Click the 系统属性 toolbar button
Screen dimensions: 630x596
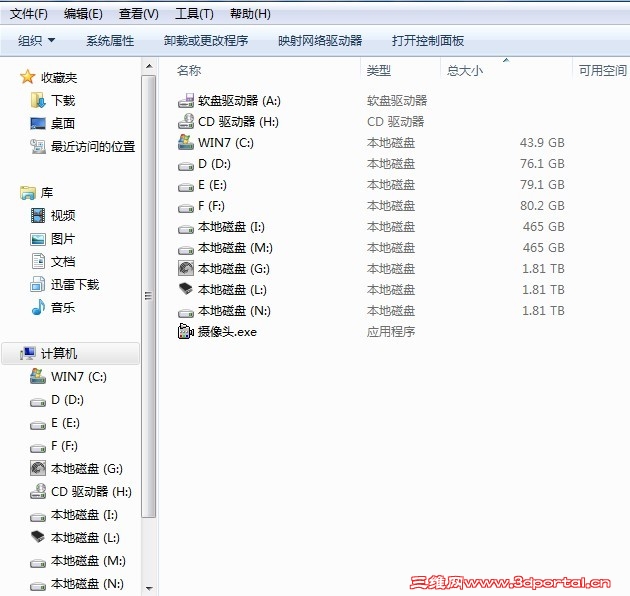pos(110,41)
